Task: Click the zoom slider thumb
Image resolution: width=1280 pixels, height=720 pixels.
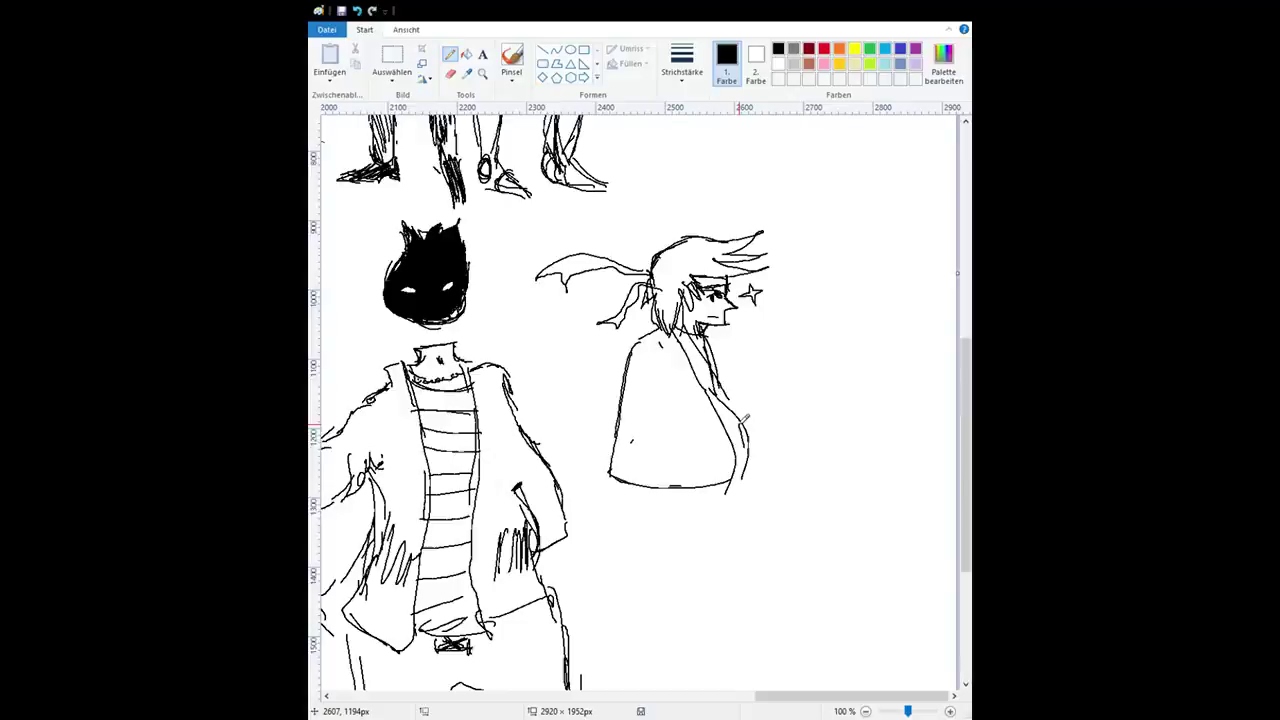Action: click(908, 711)
